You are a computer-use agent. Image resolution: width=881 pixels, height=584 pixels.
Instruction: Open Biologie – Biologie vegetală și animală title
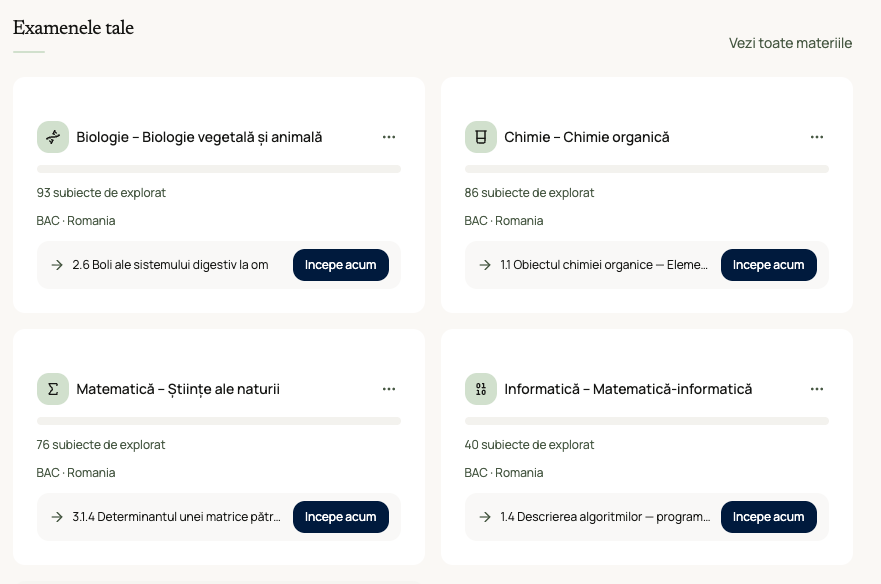point(199,137)
